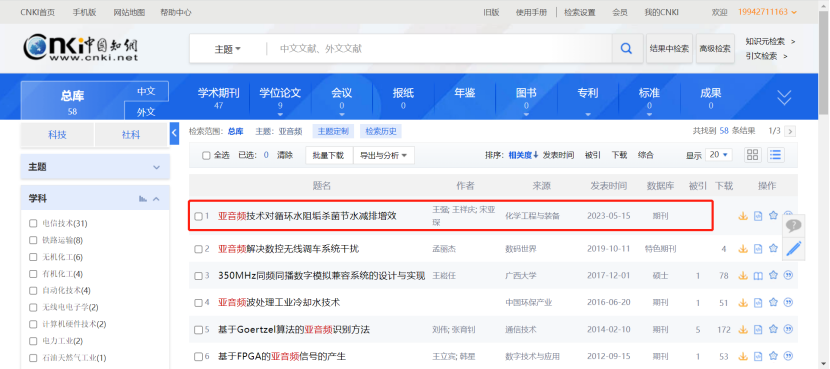Favorite result 1 with the star icon
Screen dimensions: 830x369
tap(773, 215)
